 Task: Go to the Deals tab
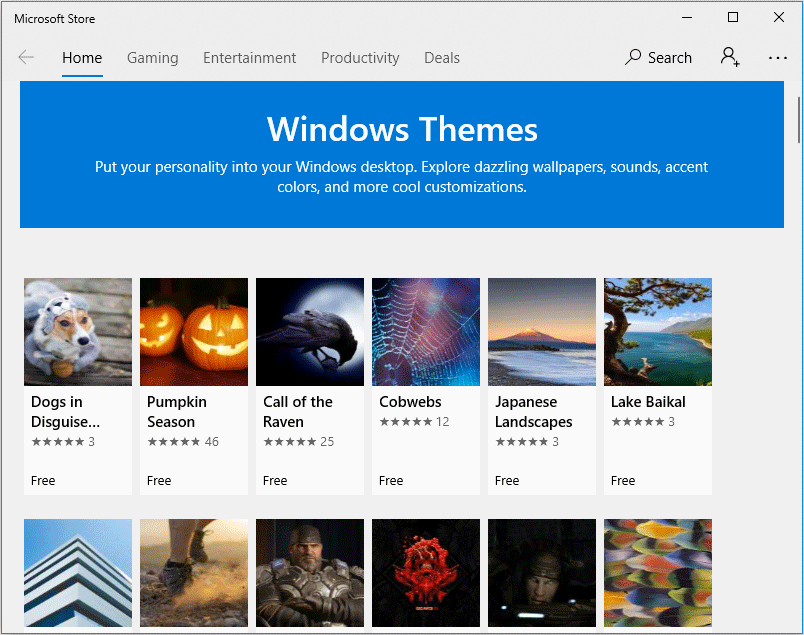point(442,58)
